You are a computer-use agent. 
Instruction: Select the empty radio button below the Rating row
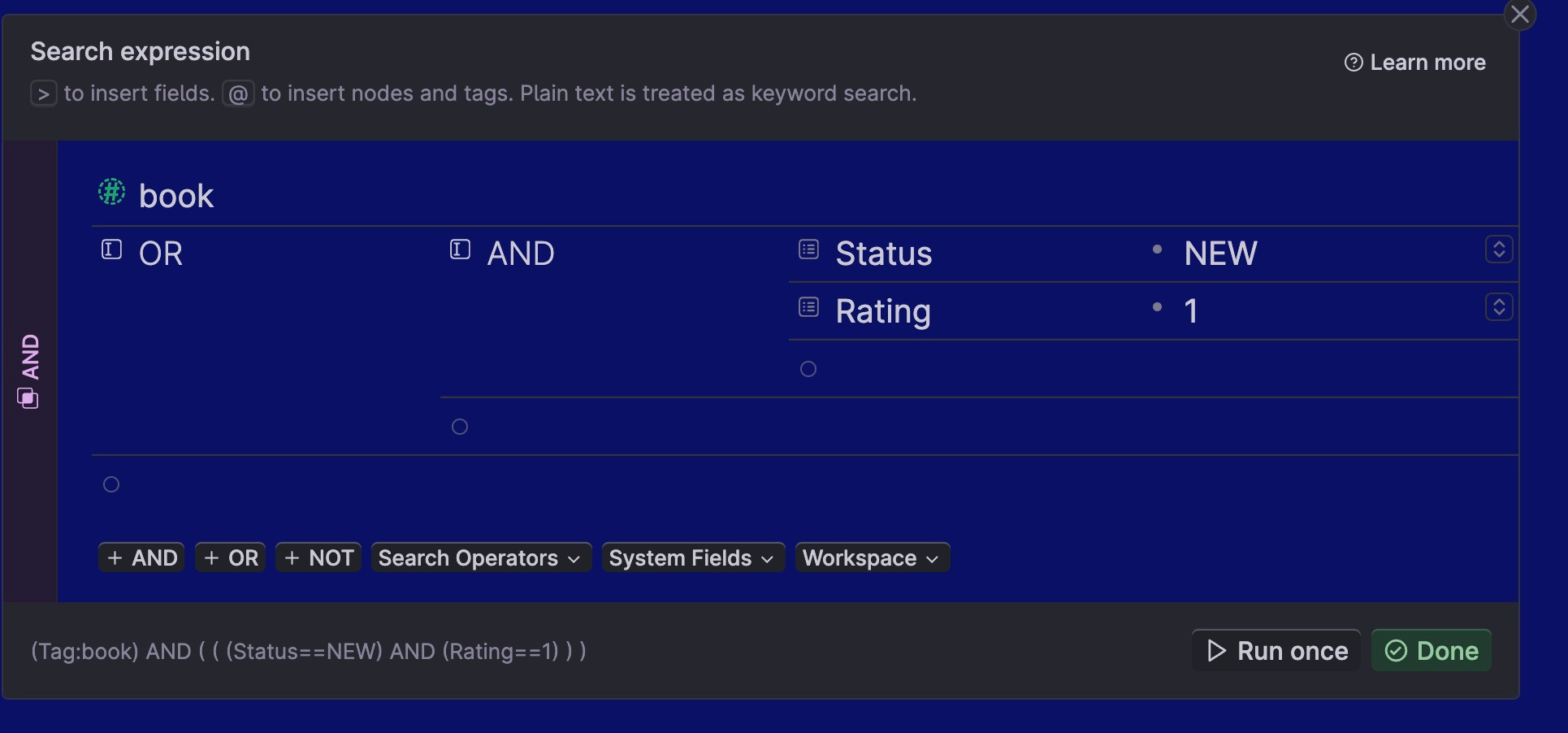[x=807, y=369]
